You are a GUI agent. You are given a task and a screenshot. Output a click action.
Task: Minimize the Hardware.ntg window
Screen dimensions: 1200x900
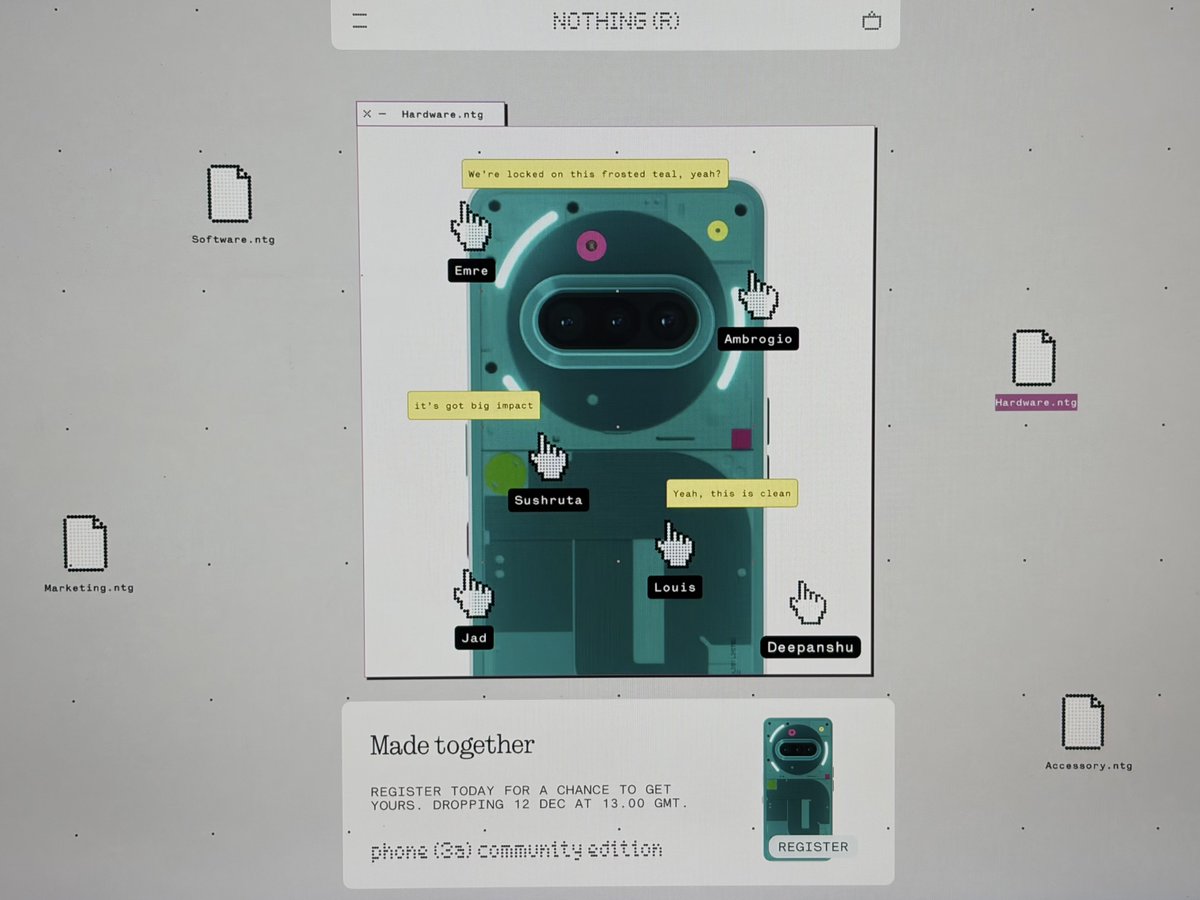382,114
